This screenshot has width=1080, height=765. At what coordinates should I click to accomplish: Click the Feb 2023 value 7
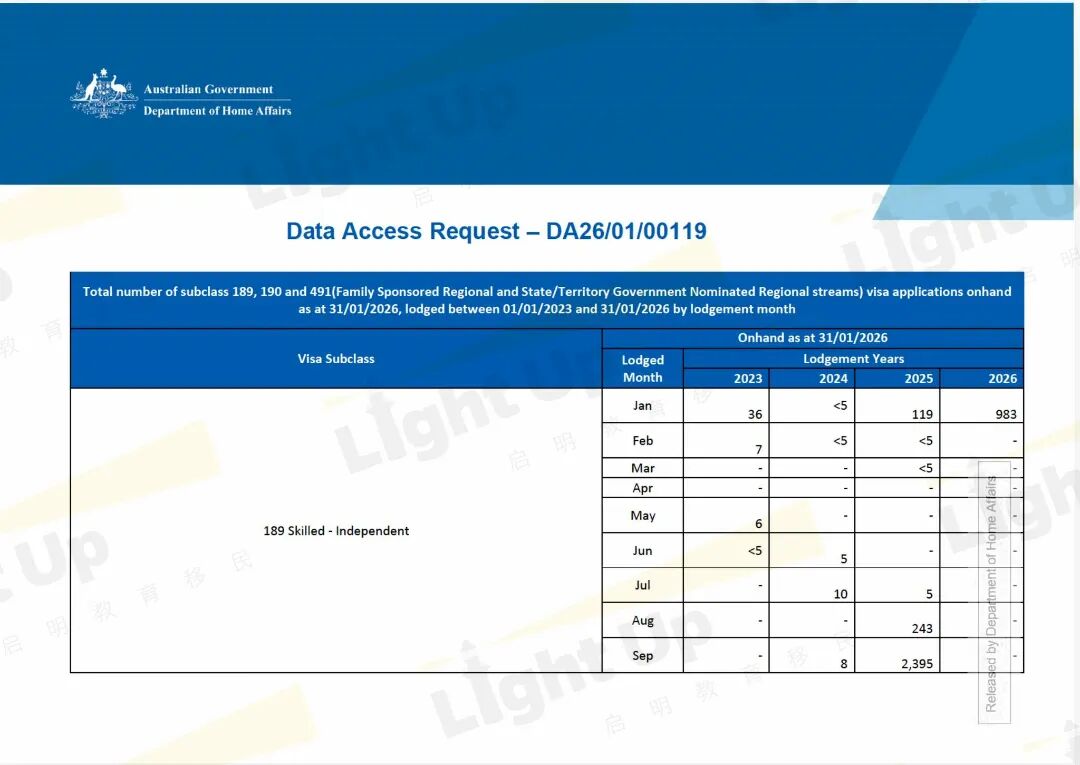[758, 449]
